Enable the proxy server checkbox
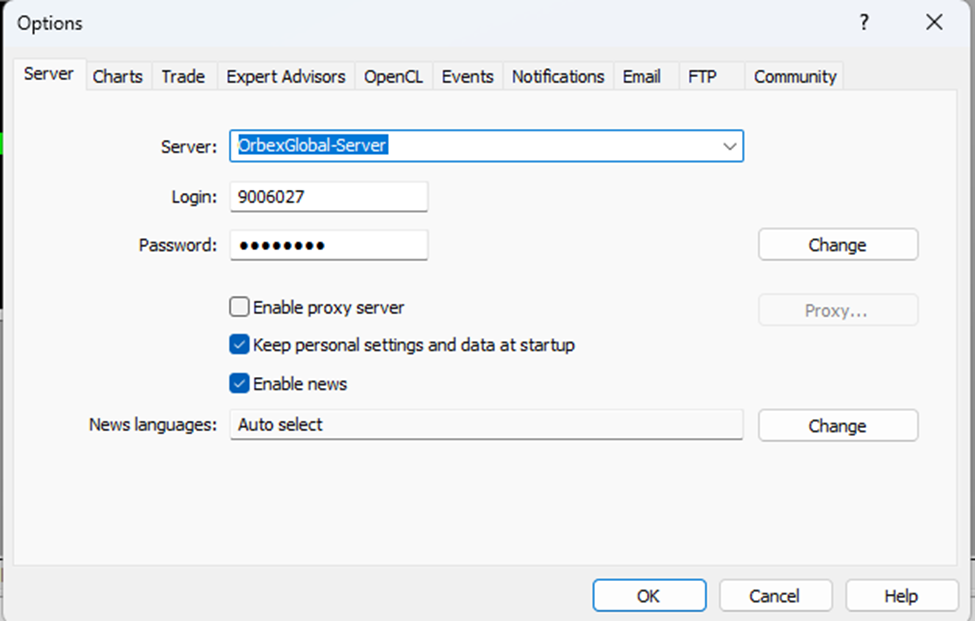The width and height of the screenshot is (975, 621). (239, 307)
